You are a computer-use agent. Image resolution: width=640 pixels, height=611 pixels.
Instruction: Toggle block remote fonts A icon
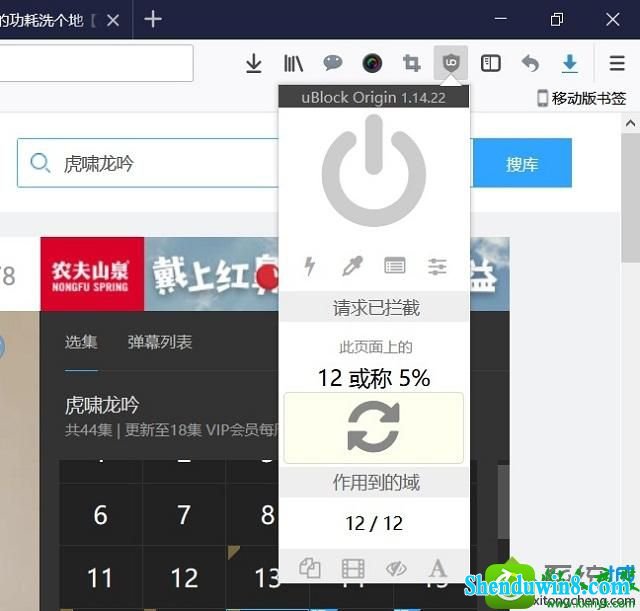pyautogui.click(x=438, y=568)
